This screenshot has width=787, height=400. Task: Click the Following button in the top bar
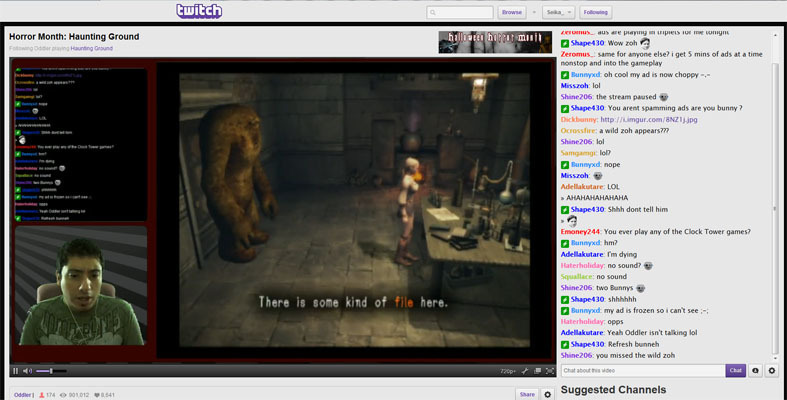[x=595, y=12]
